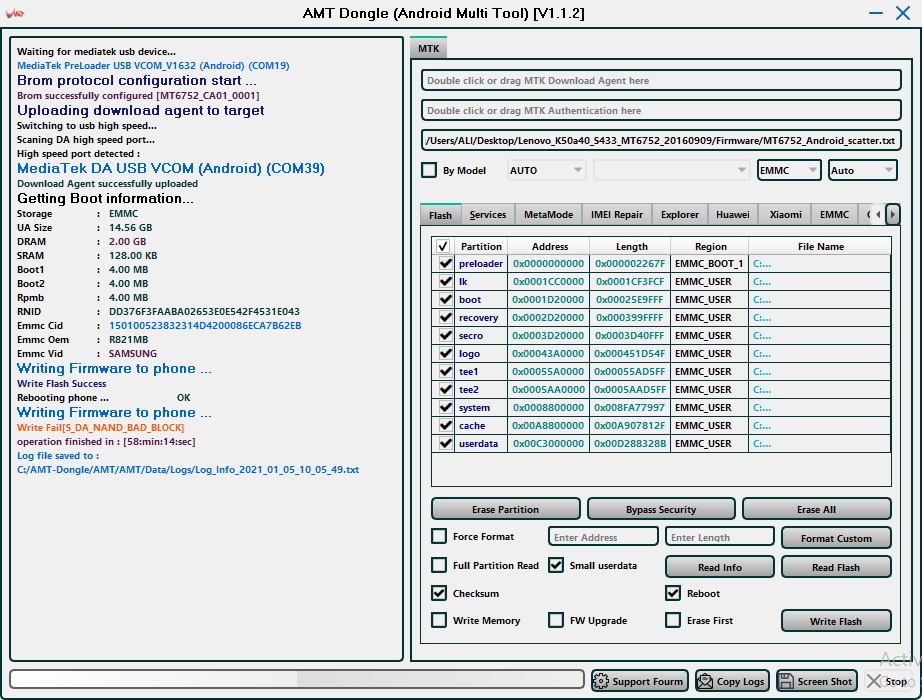Image resolution: width=922 pixels, height=700 pixels.
Task: Uncheck the recovery partition checkbox
Action: 445,318
